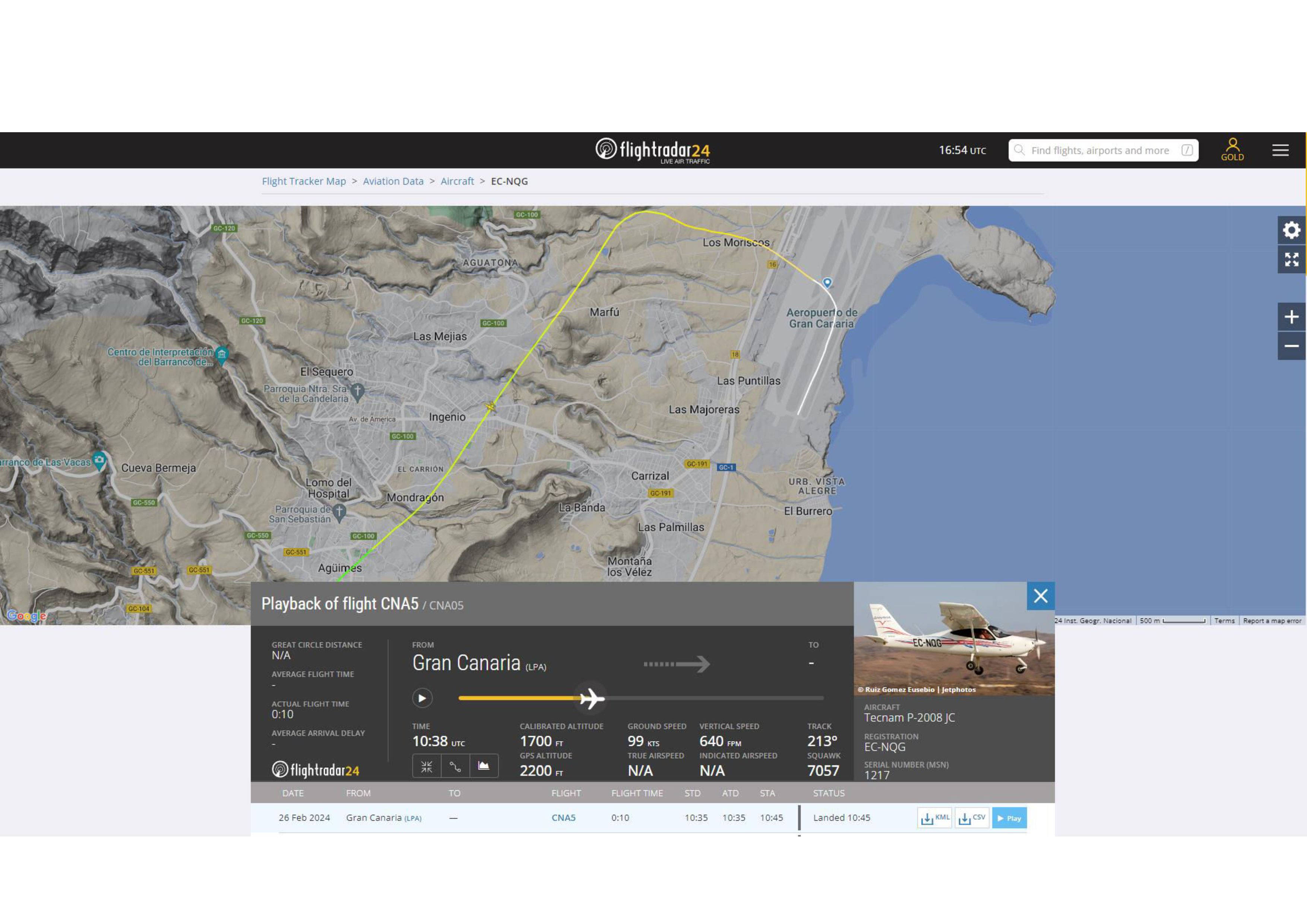Download the CSV file for CNA5

point(972,818)
